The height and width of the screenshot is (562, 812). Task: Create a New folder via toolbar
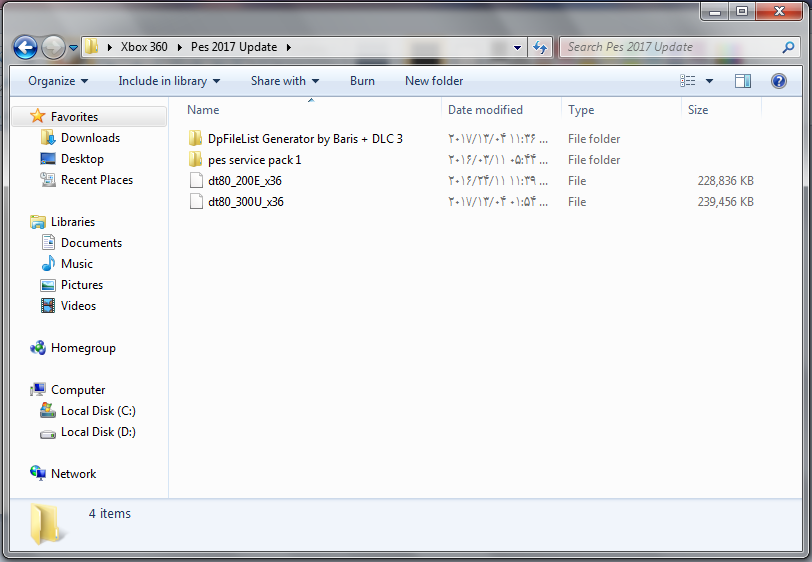tap(434, 81)
